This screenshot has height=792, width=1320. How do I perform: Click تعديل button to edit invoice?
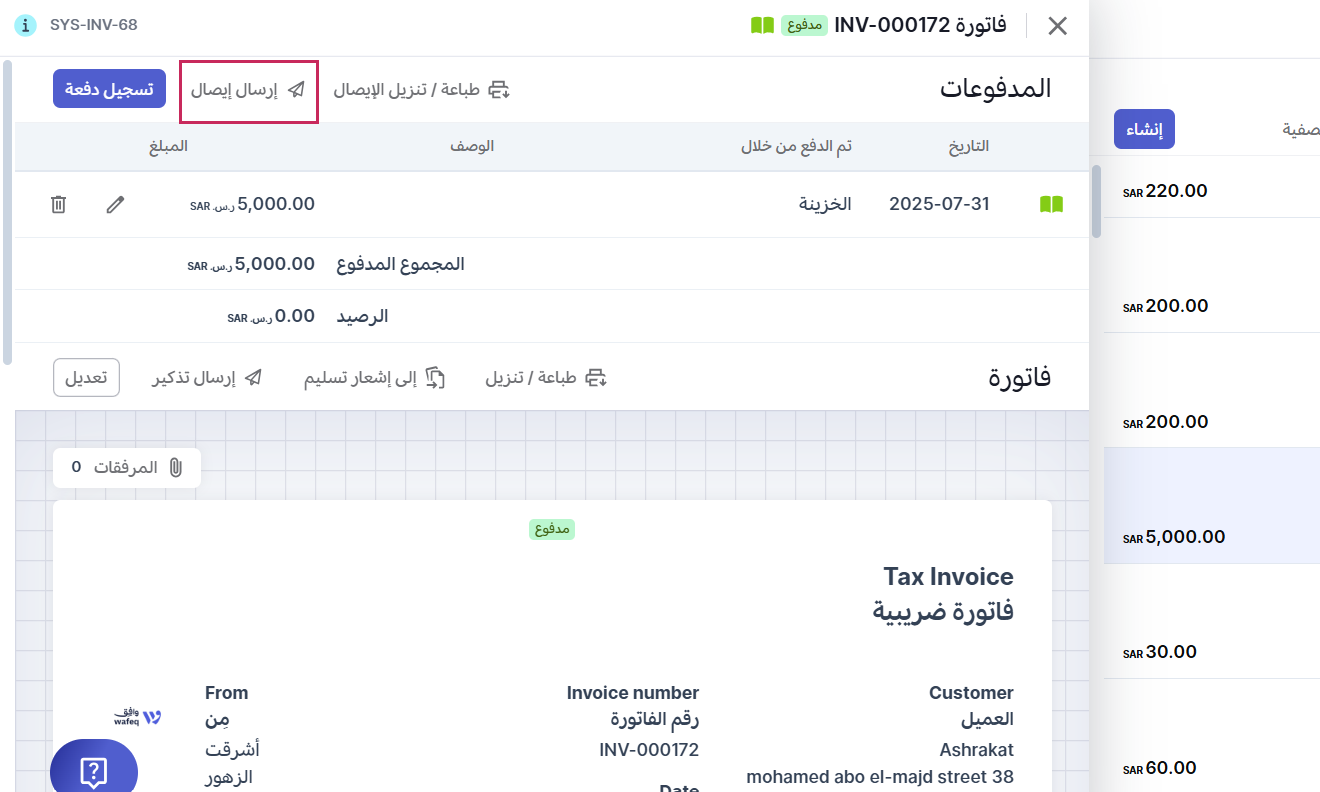point(86,378)
